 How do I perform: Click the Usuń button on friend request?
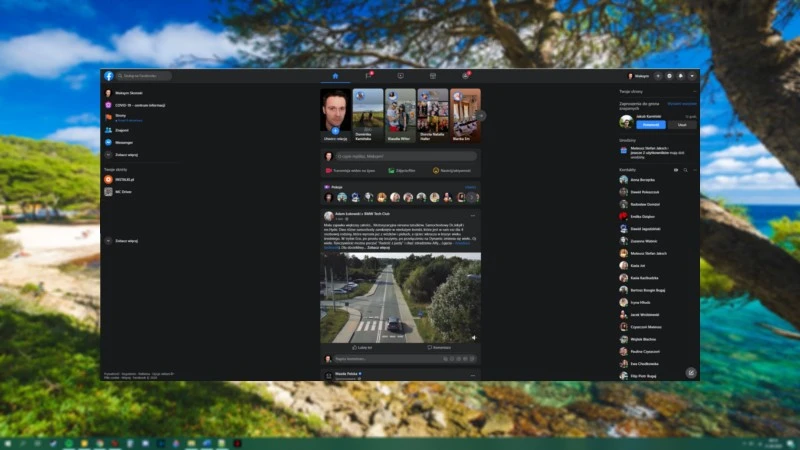pos(681,125)
